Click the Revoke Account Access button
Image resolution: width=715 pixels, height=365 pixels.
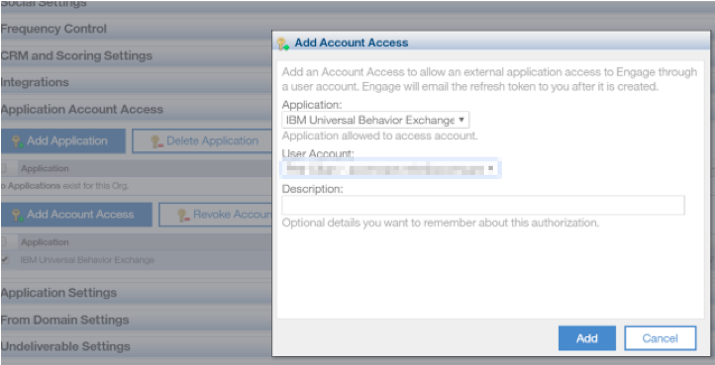[215, 214]
